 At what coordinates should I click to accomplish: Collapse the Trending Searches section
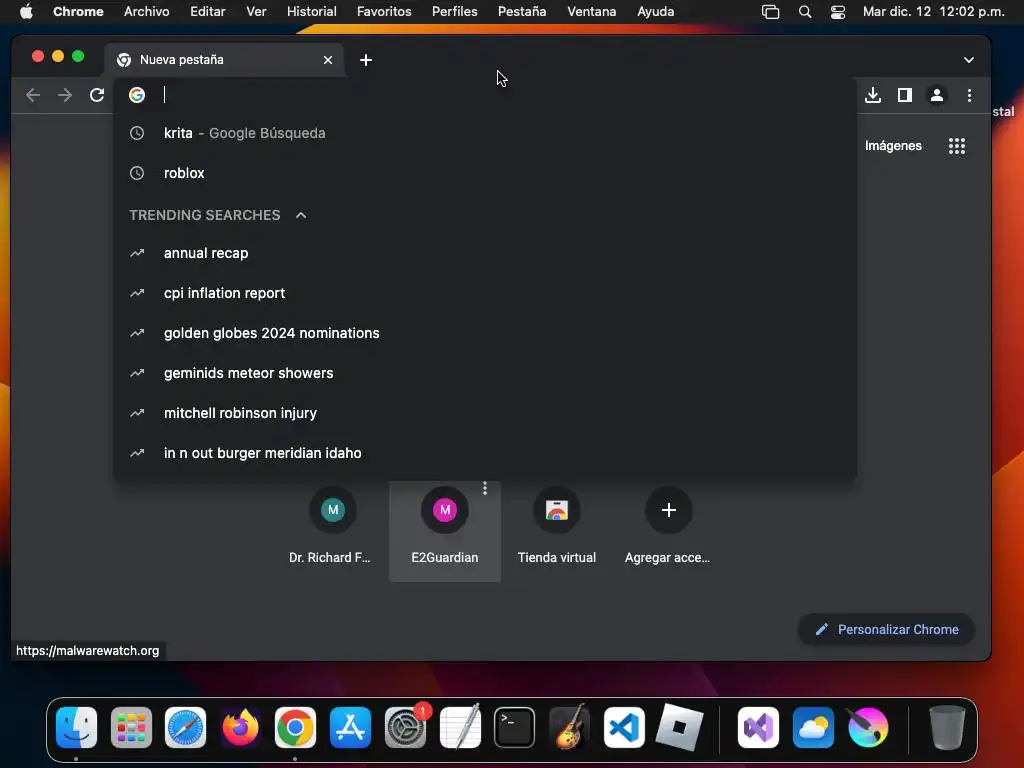[x=301, y=215]
